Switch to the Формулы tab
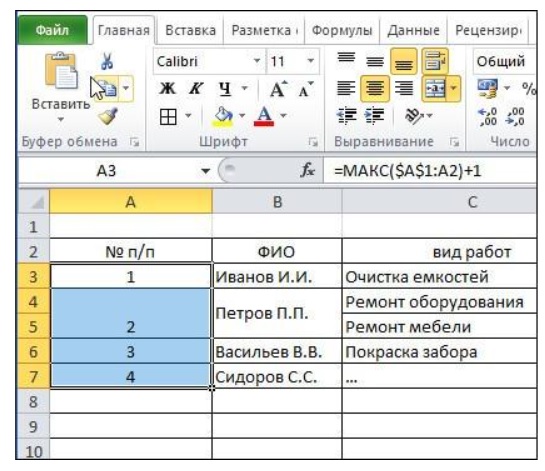The width and height of the screenshot is (545, 471). [x=342, y=31]
